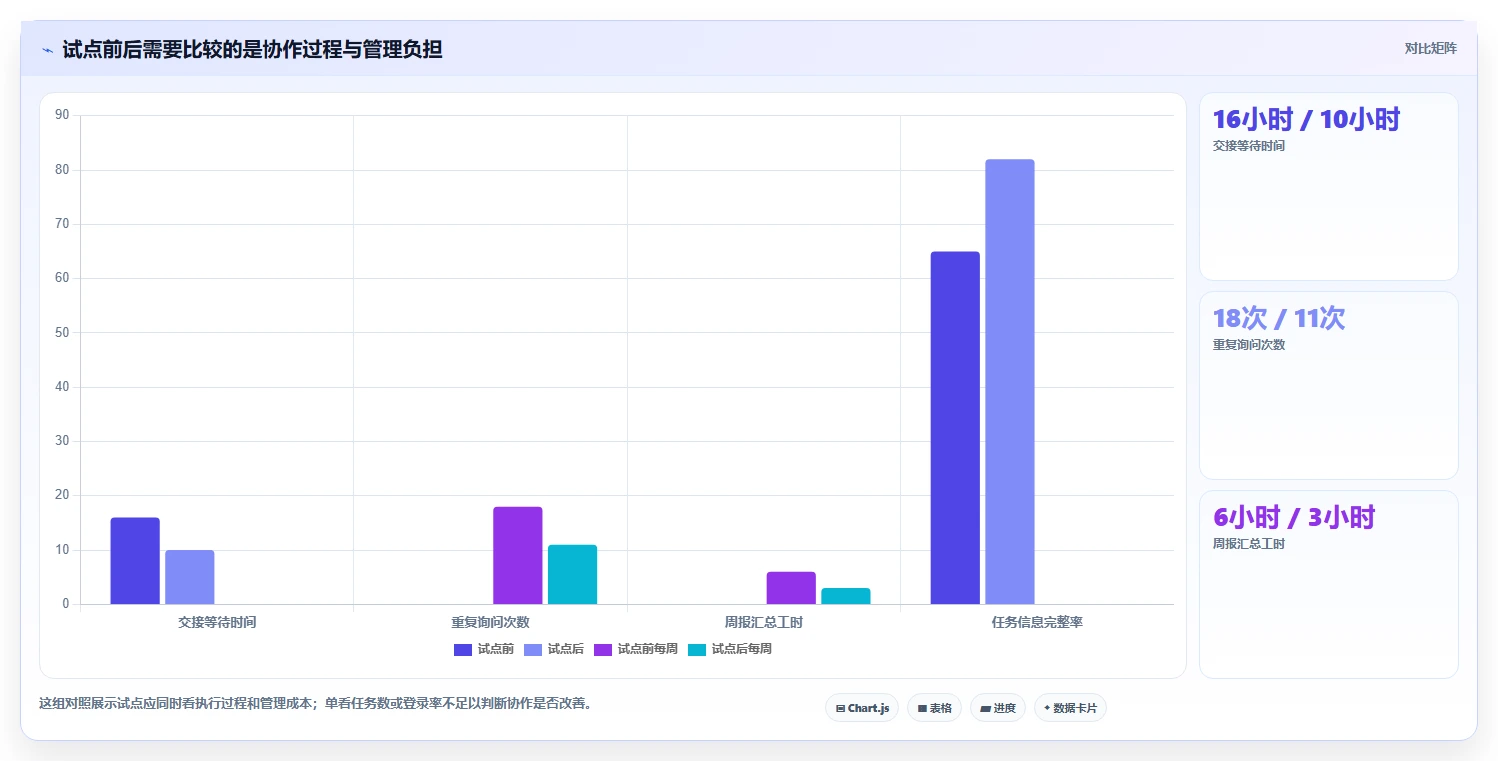Toggle the 试点前每周 legend series
This screenshot has height=761, width=1498.
click(x=636, y=649)
